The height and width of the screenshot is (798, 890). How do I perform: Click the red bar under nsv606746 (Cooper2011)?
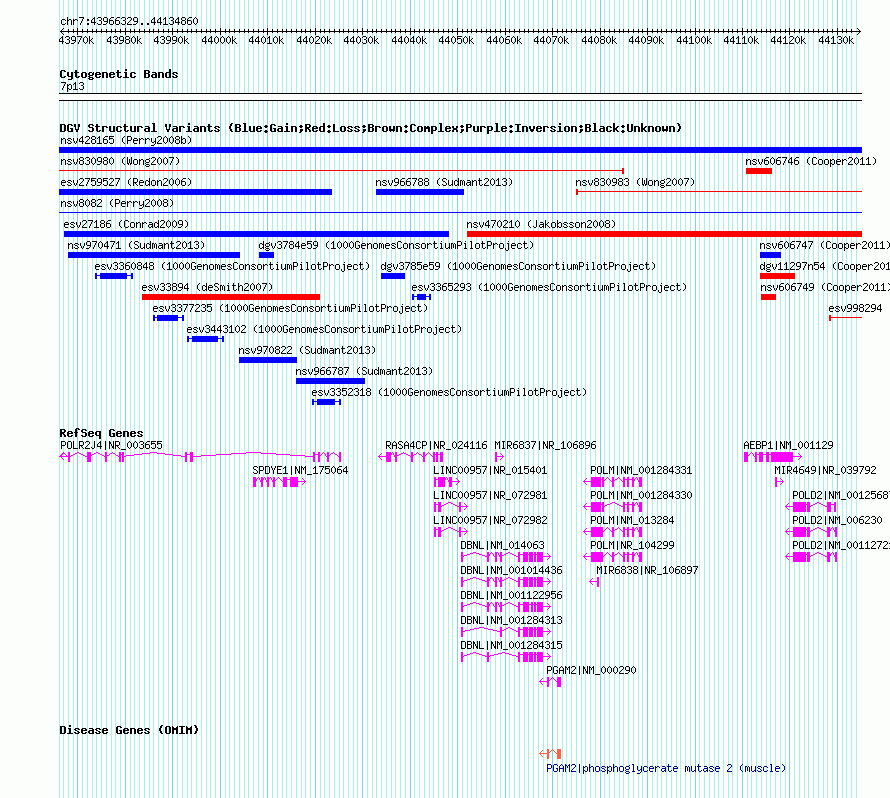pyautogui.click(x=759, y=171)
